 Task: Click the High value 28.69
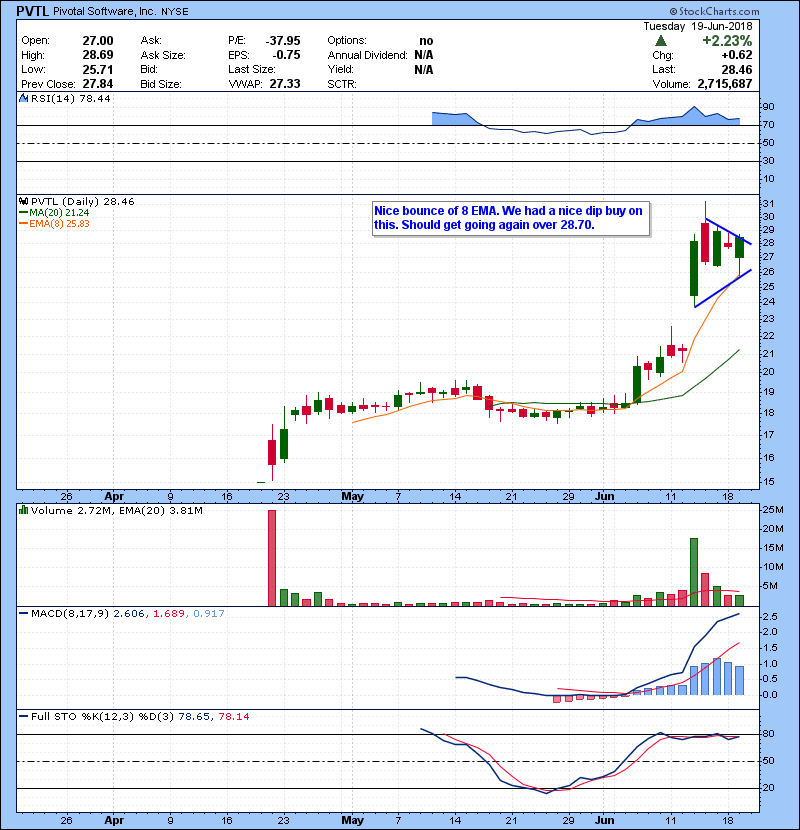click(x=98, y=55)
